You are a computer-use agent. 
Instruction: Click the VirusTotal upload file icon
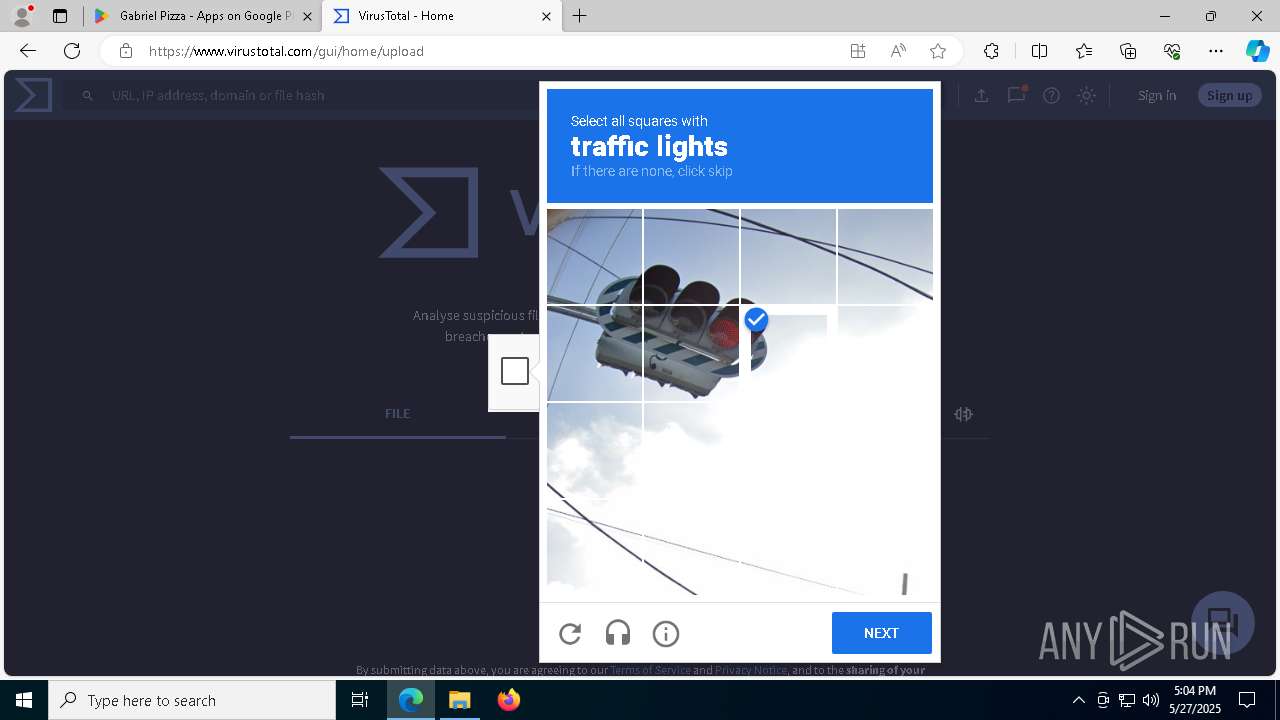point(981,95)
